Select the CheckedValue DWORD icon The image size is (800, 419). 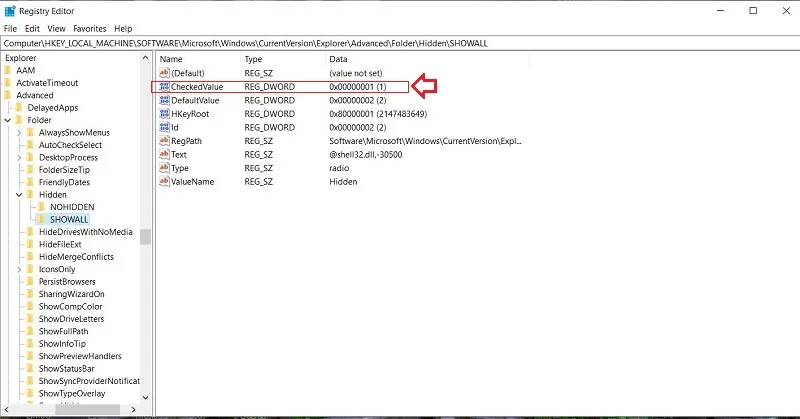tap(164, 87)
